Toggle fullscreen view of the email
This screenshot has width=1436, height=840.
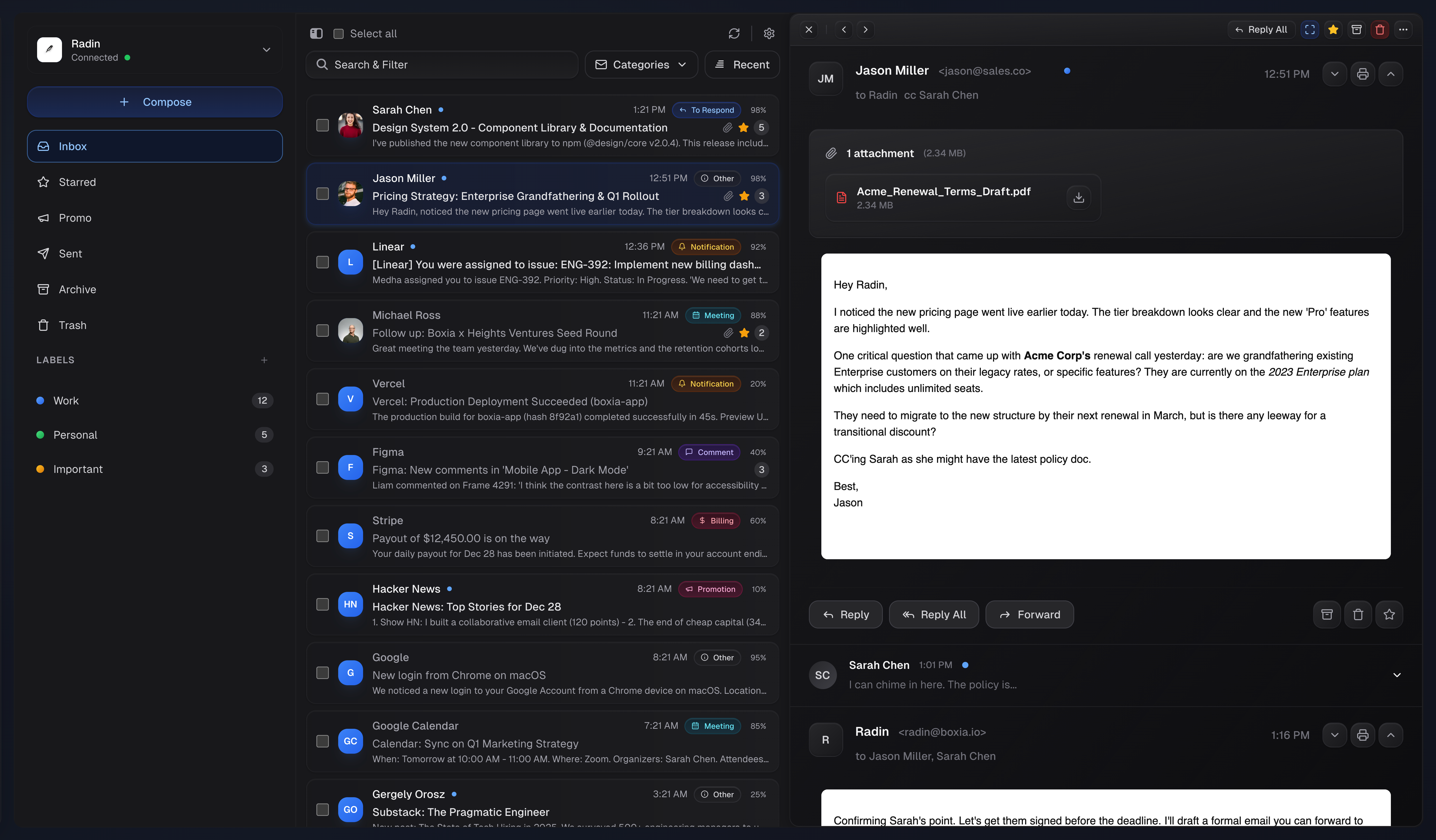coord(1309,30)
